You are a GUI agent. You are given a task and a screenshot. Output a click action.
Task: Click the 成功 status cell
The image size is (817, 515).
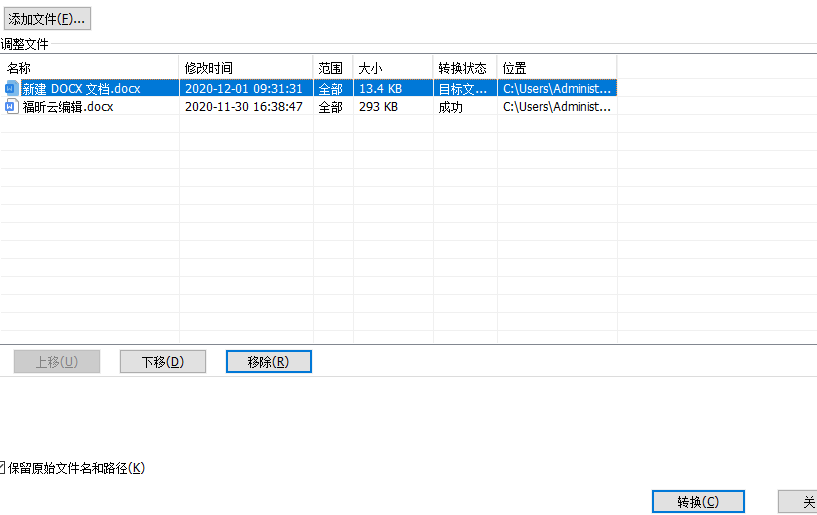click(451, 107)
